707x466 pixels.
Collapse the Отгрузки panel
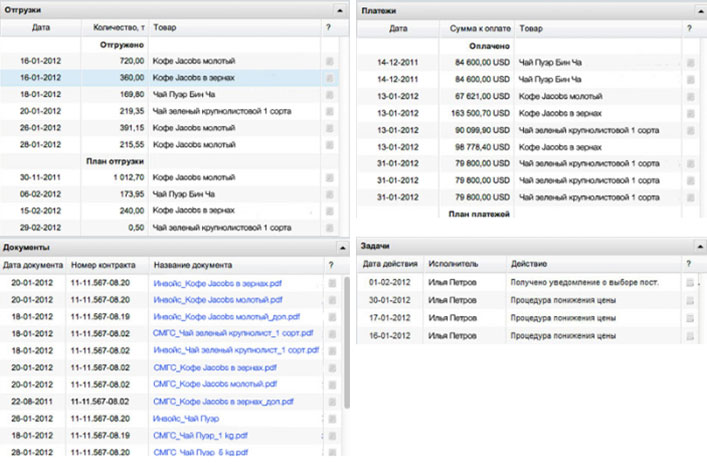click(x=340, y=10)
